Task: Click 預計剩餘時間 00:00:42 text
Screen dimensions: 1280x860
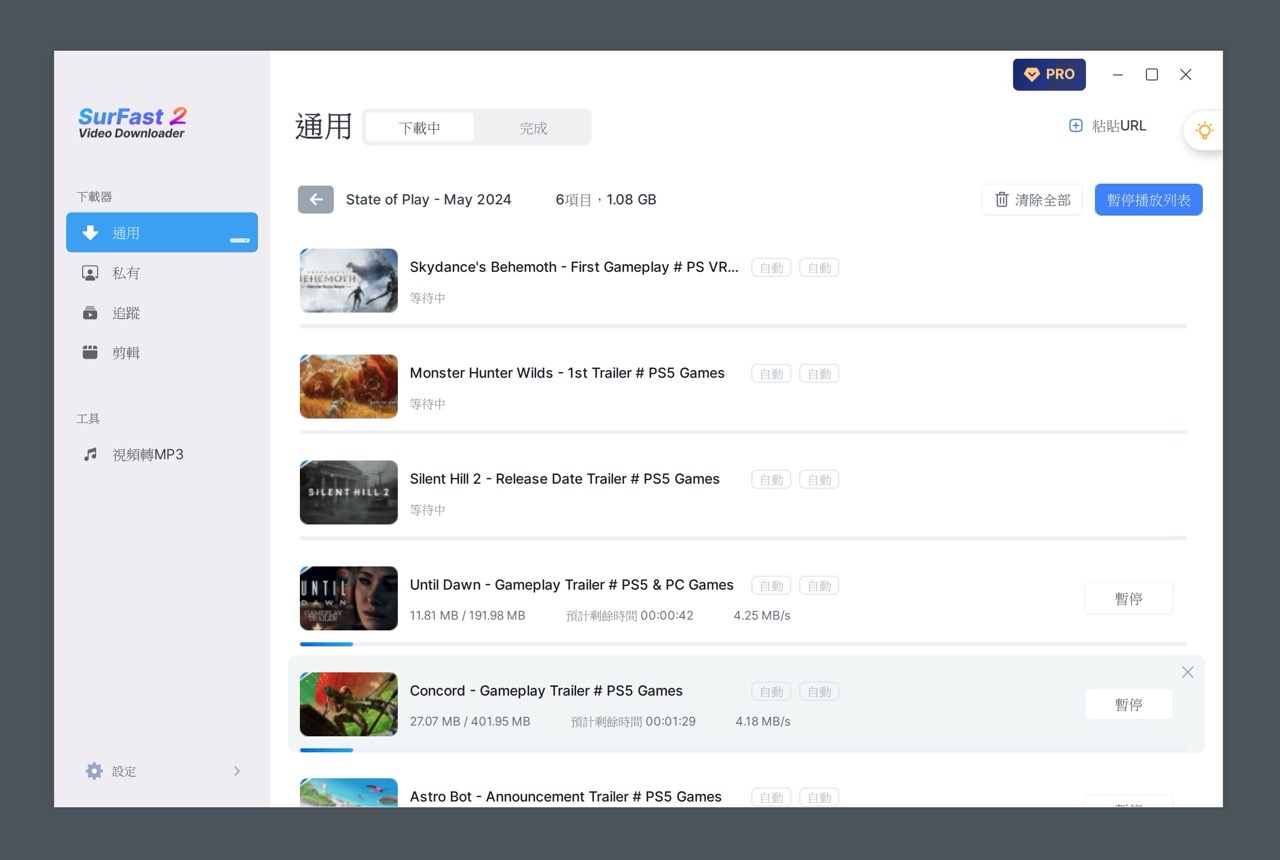Action: tap(629, 615)
